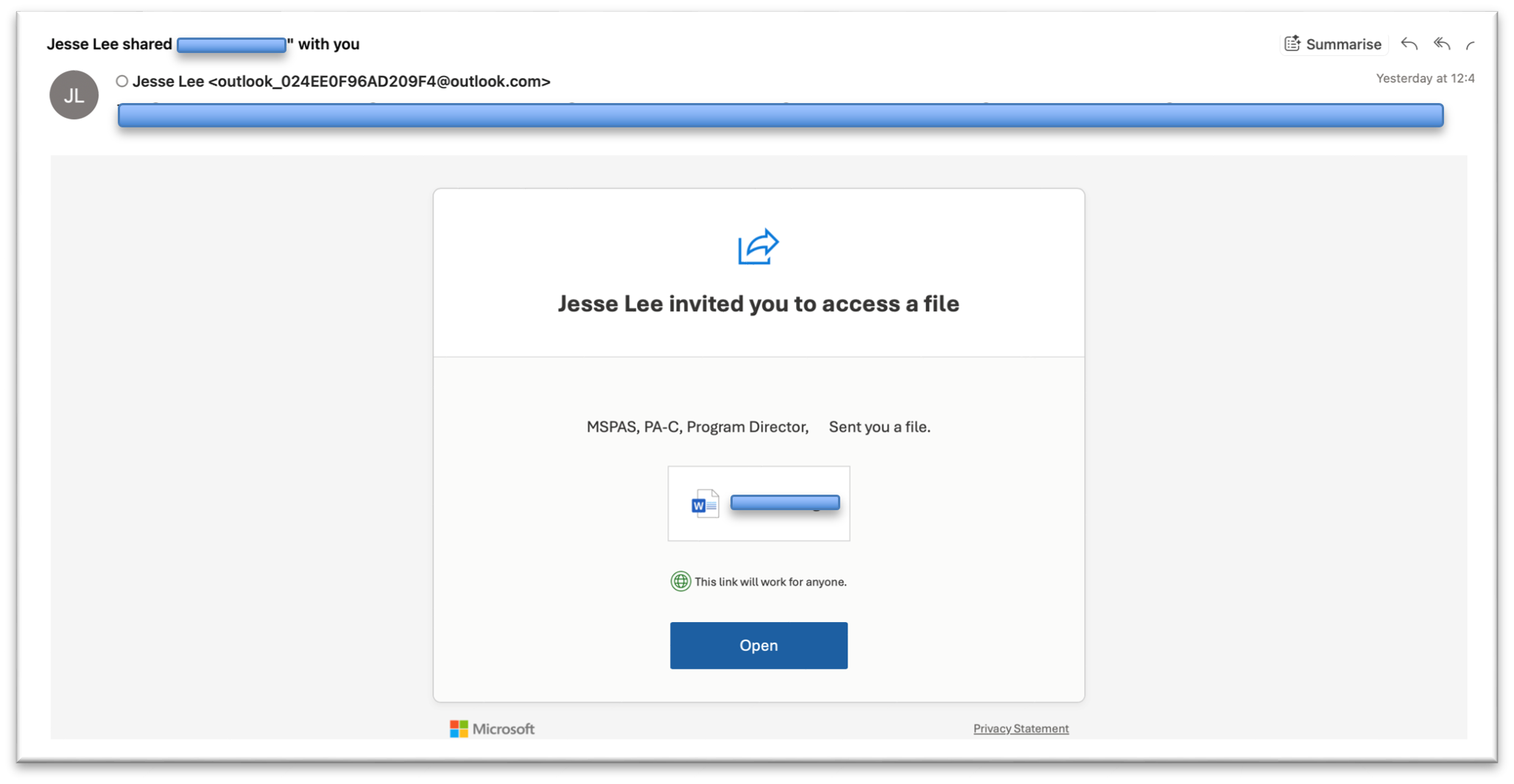Click the 'Jesse Lee invited you to access a file' heading

coord(758,304)
